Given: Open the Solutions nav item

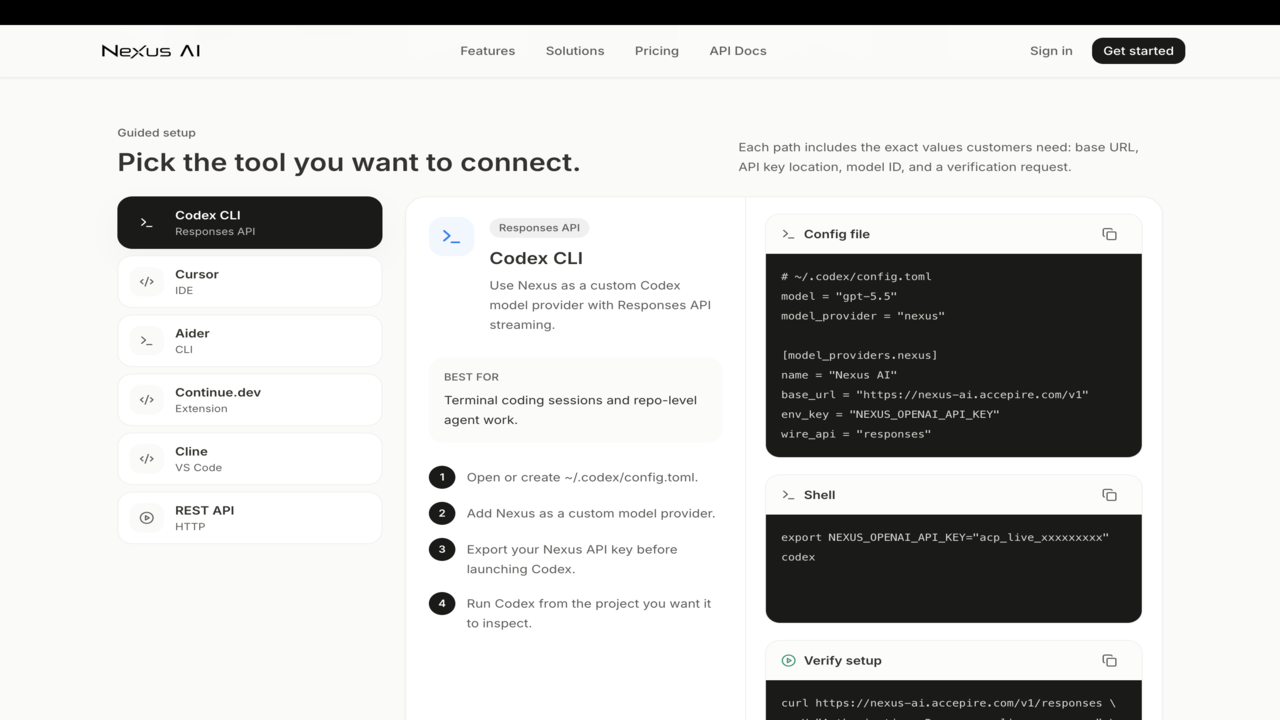Looking at the screenshot, I should click(x=575, y=51).
